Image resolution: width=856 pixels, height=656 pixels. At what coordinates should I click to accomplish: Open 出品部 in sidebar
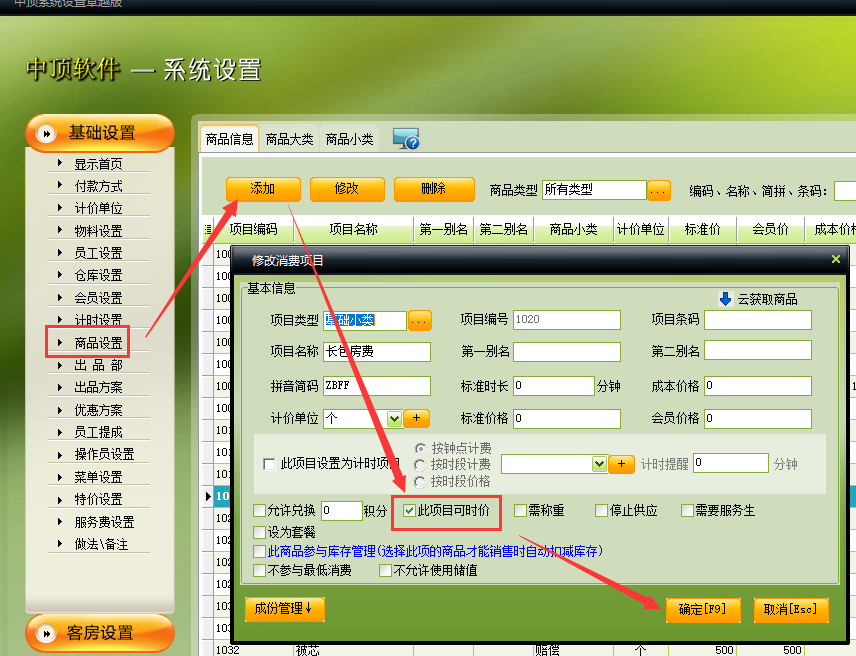[x=99, y=365]
